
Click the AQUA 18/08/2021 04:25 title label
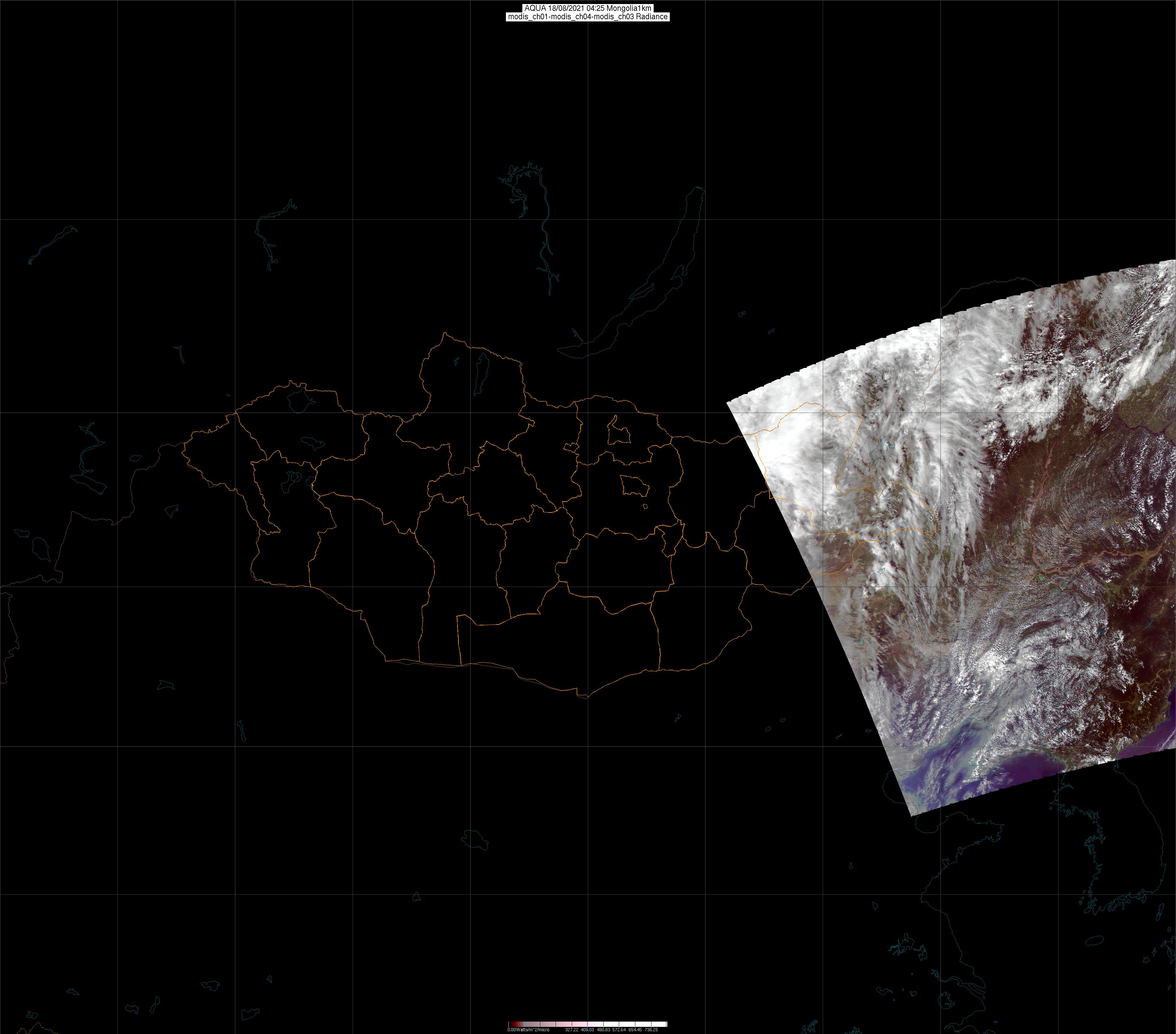pos(588,8)
